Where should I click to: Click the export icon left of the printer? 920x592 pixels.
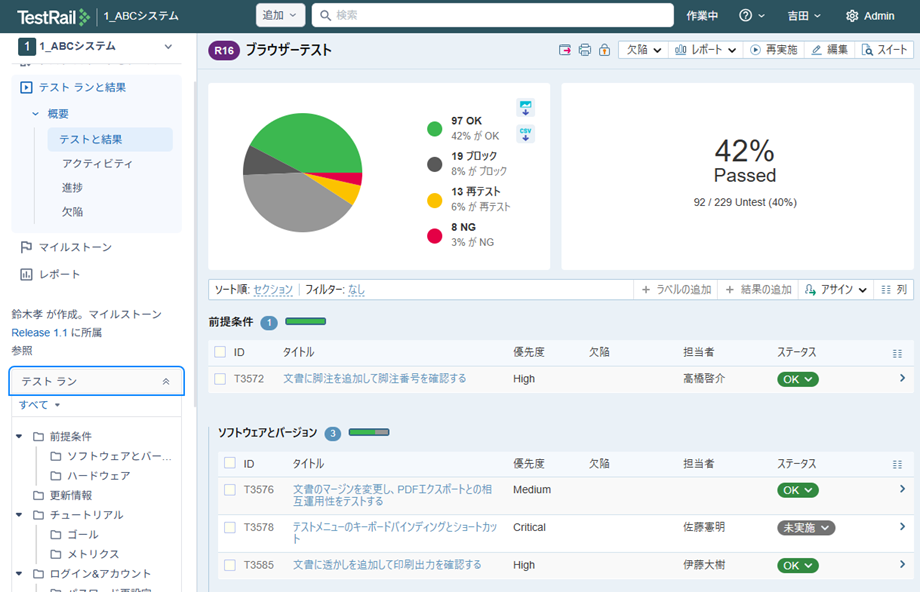(x=565, y=50)
